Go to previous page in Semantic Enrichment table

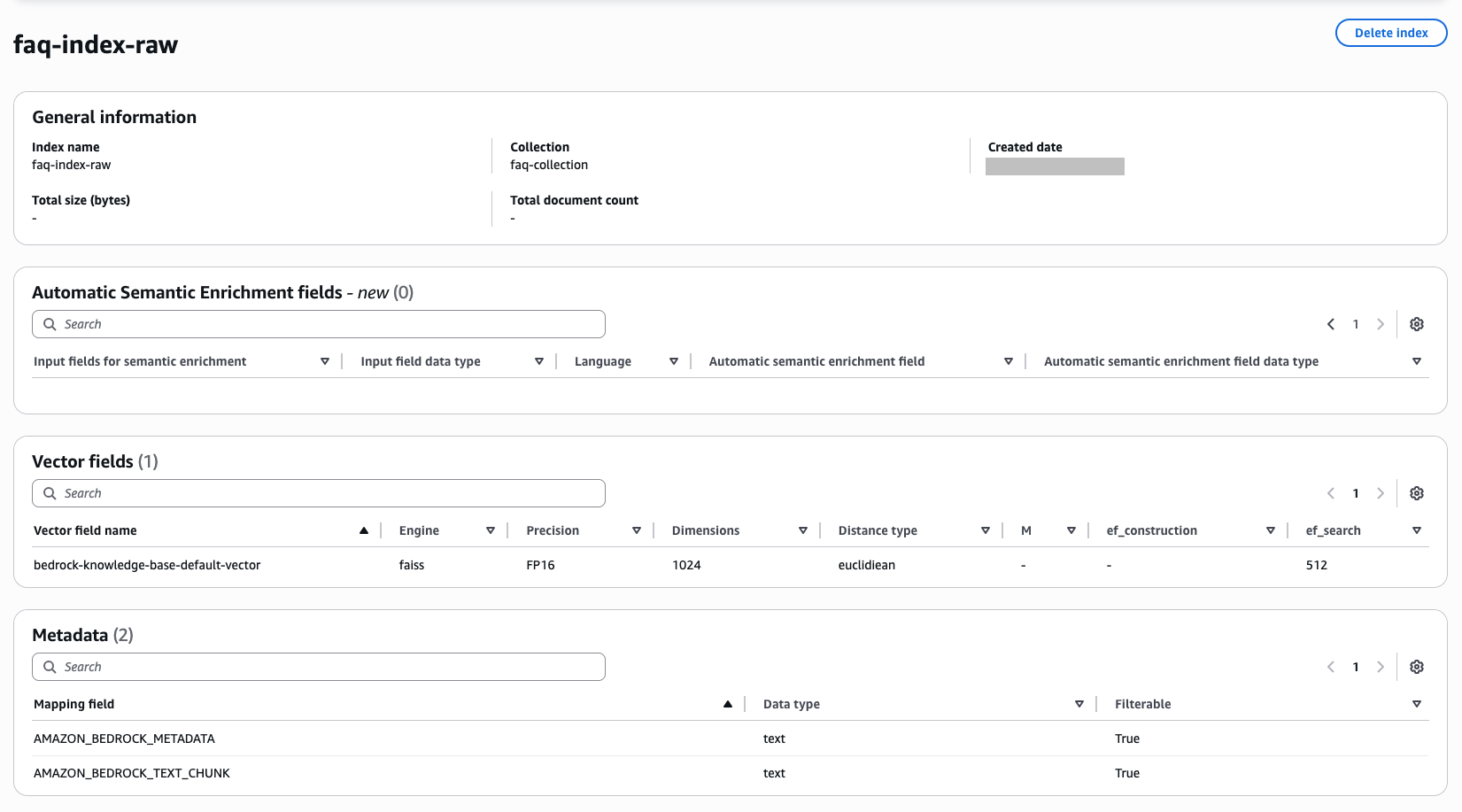click(x=1331, y=324)
